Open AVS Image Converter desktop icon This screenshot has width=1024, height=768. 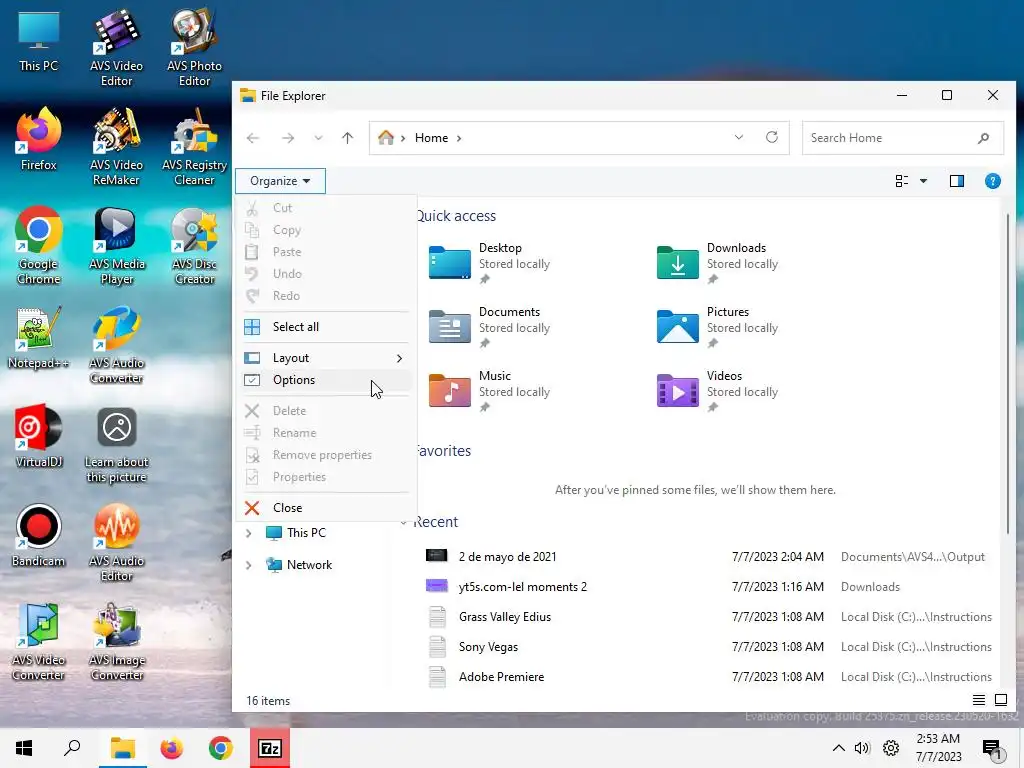(x=116, y=643)
